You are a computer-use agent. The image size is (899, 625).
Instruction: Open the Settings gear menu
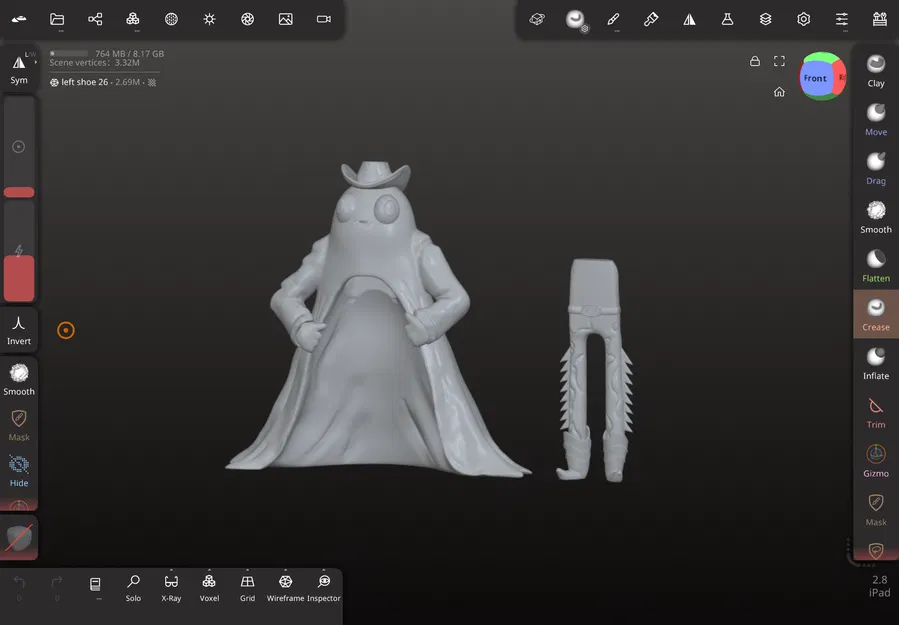click(x=803, y=18)
